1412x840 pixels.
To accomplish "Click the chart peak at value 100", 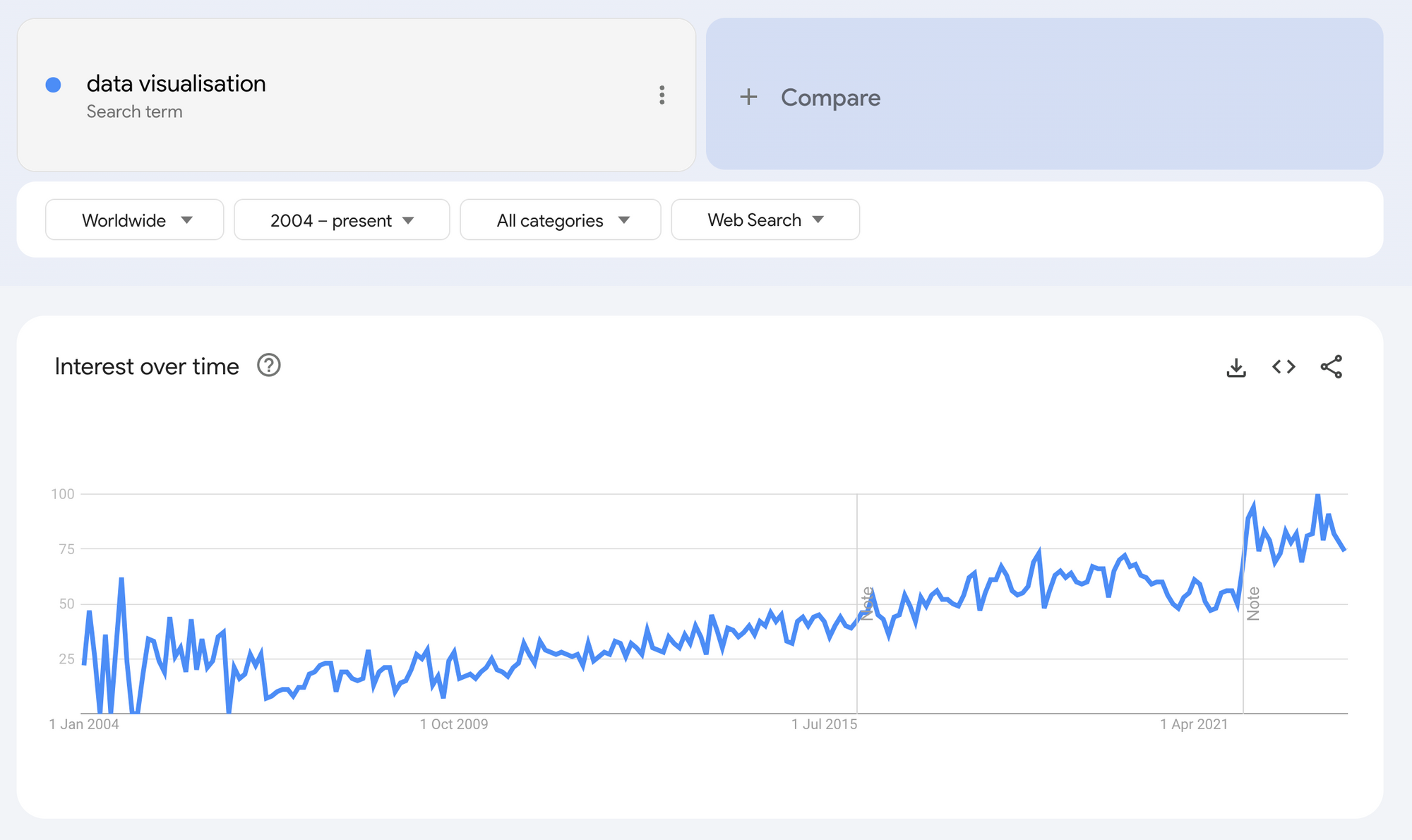I will coord(1317,496).
